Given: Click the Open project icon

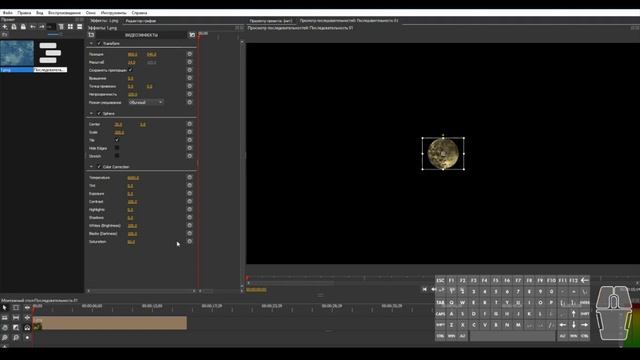Looking at the screenshot, I should click(x=14, y=27).
